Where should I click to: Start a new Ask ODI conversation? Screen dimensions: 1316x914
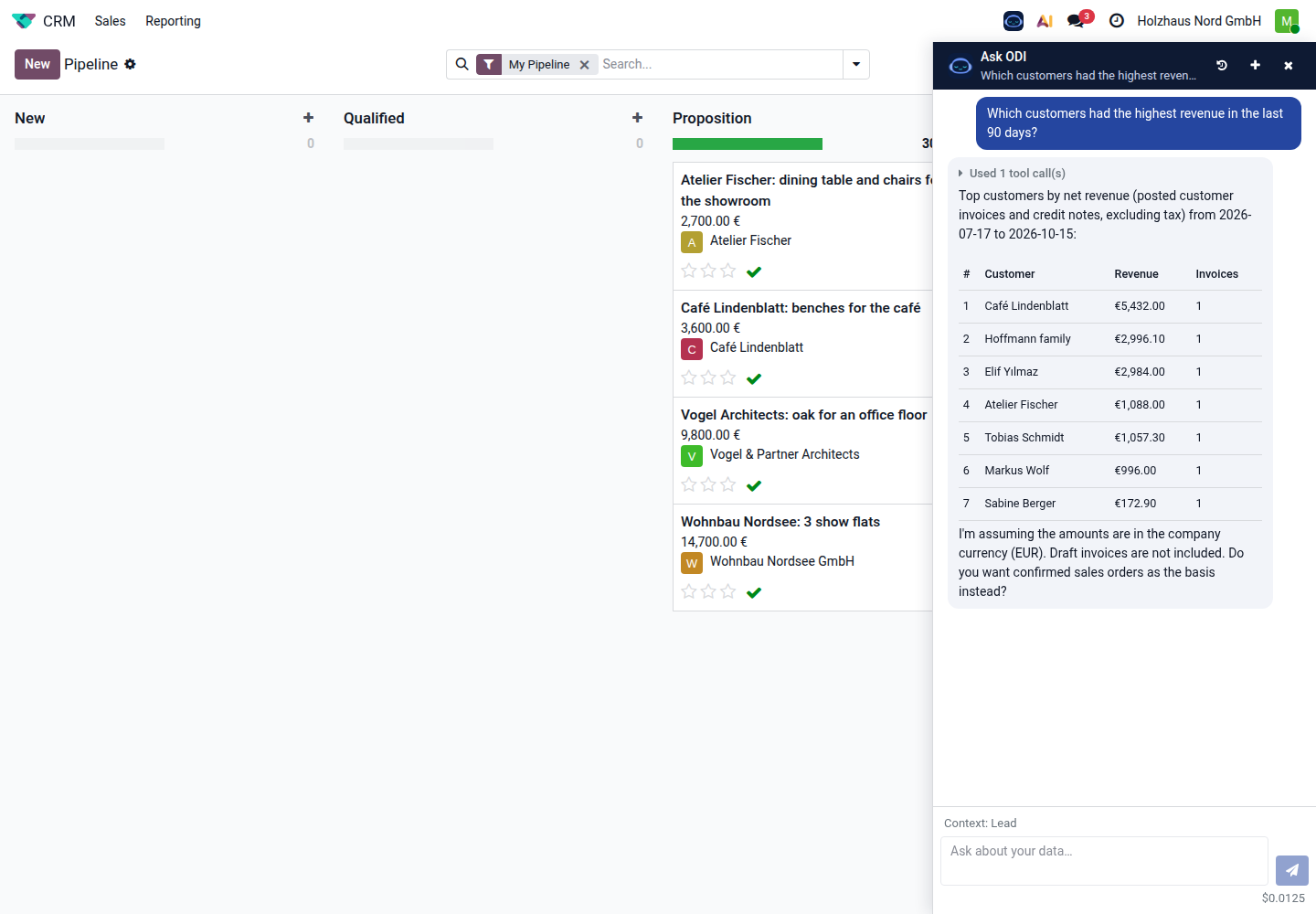point(1255,66)
